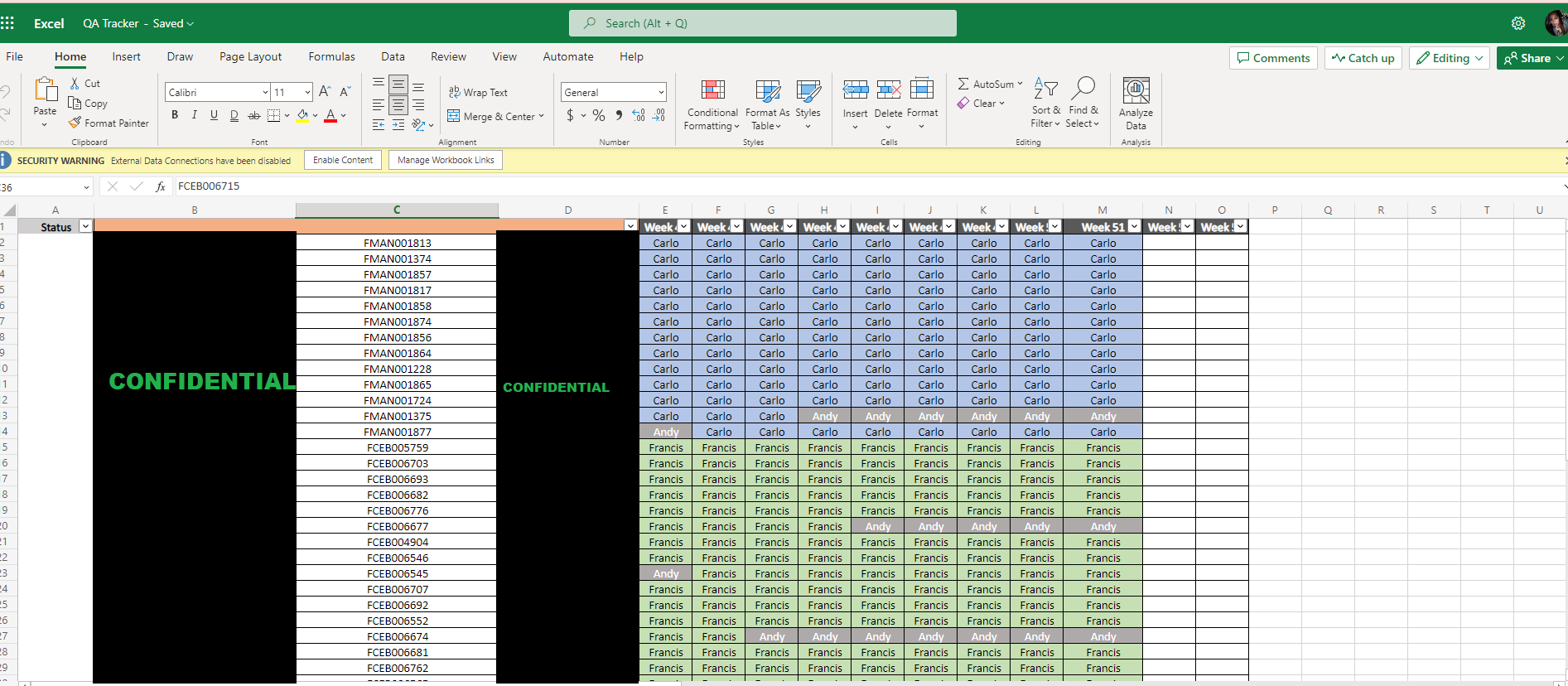This screenshot has height=686, width=1568.
Task: Switch to the Formulas tab
Action: [x=331, y=56]
